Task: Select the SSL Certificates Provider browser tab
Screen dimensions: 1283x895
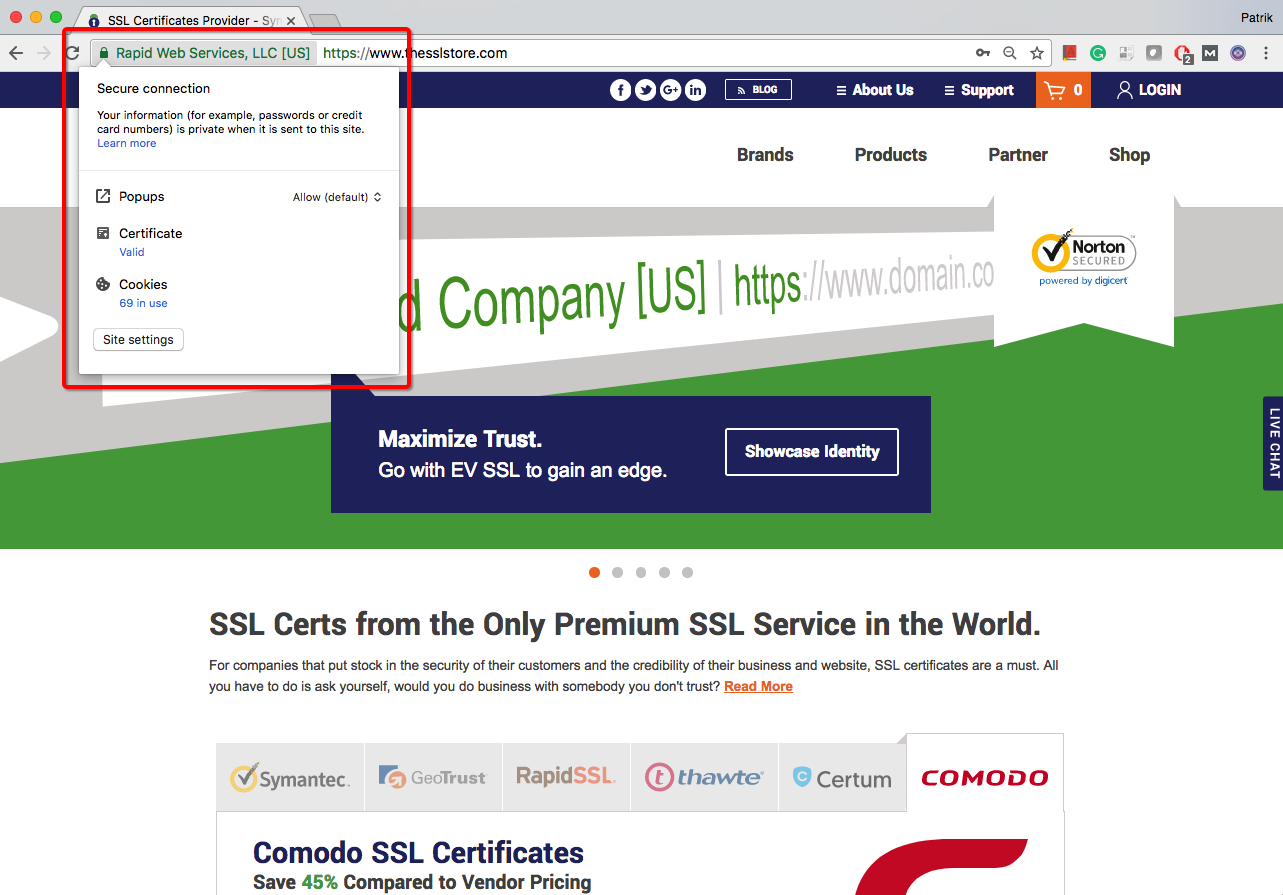Action: click(190, 20)
